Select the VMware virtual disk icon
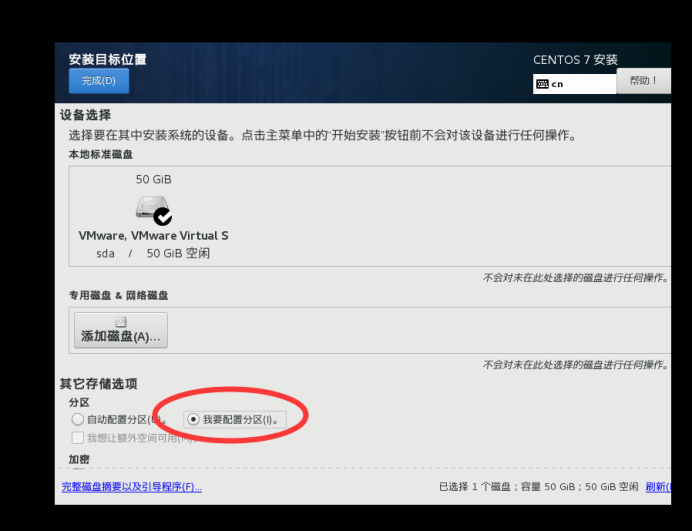Viewport: 692px width, 531px height. [x=153, y=209]
